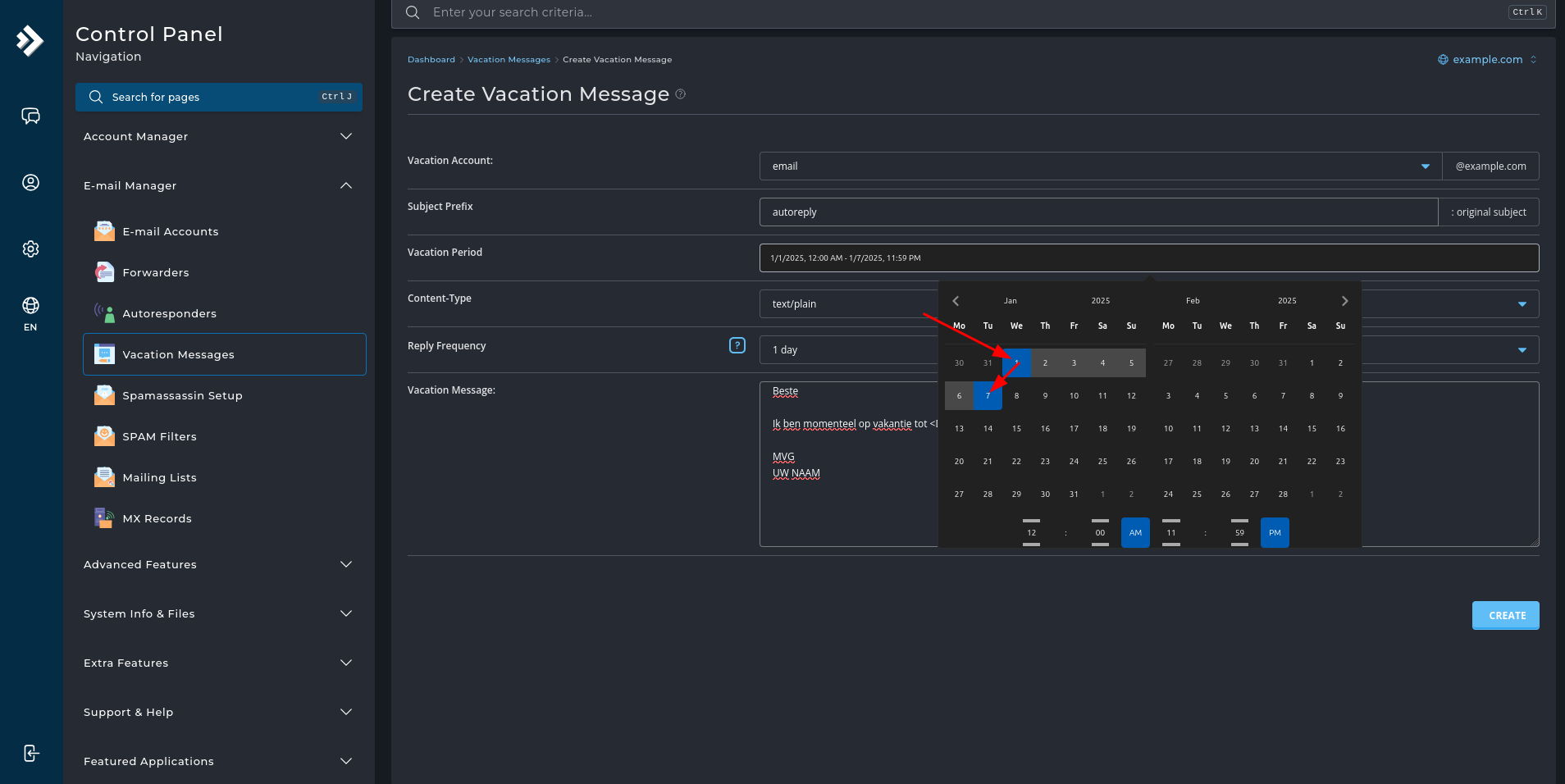Screen dimensions: 1565x784
Task: Click the CREATE button
Action: click(x=1505, y=615)
